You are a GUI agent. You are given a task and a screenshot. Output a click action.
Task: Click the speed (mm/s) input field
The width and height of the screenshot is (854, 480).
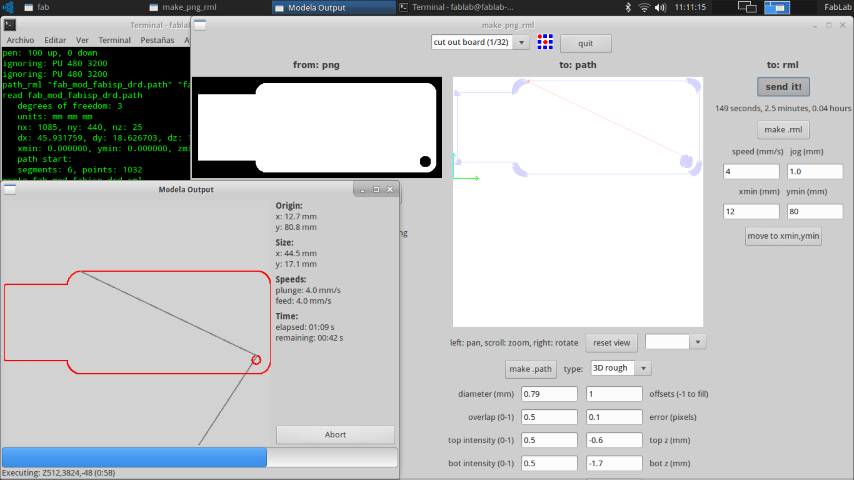point(751,171)
